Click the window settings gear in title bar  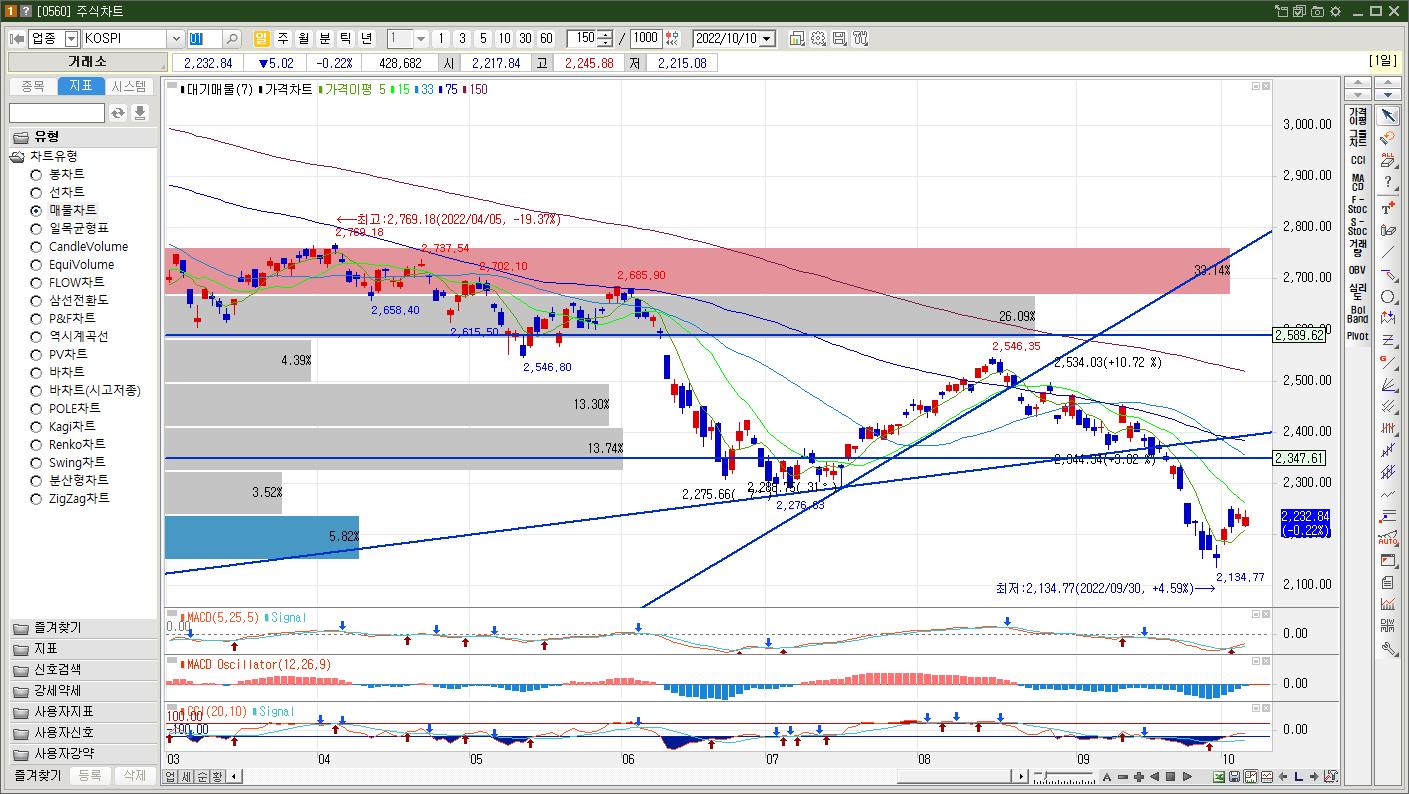point(1335,11)
